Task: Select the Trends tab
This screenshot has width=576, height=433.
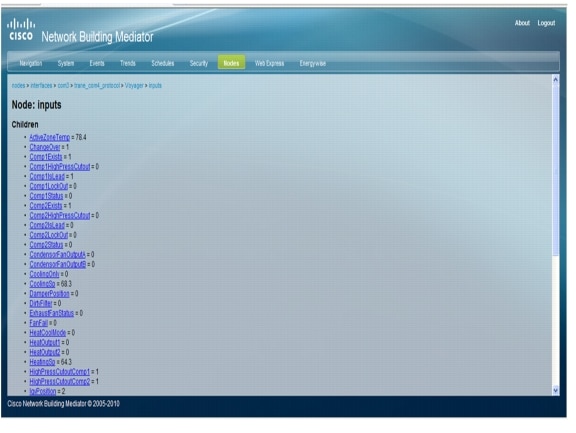Action: point(128,63)
